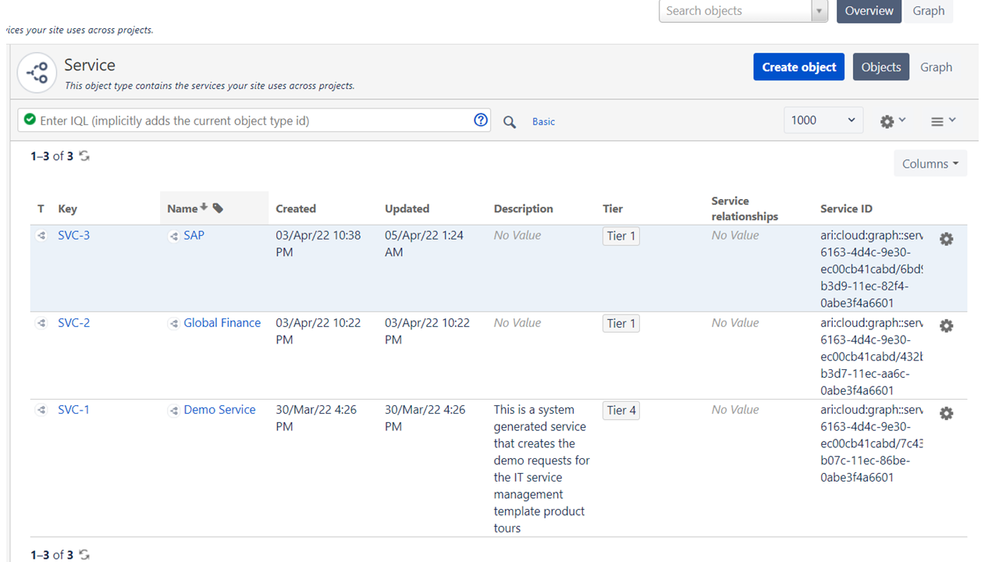Open gear actions for Global Finance row
Screen dimensions: 999x562
pyautogui.click(x=947, y=326)
